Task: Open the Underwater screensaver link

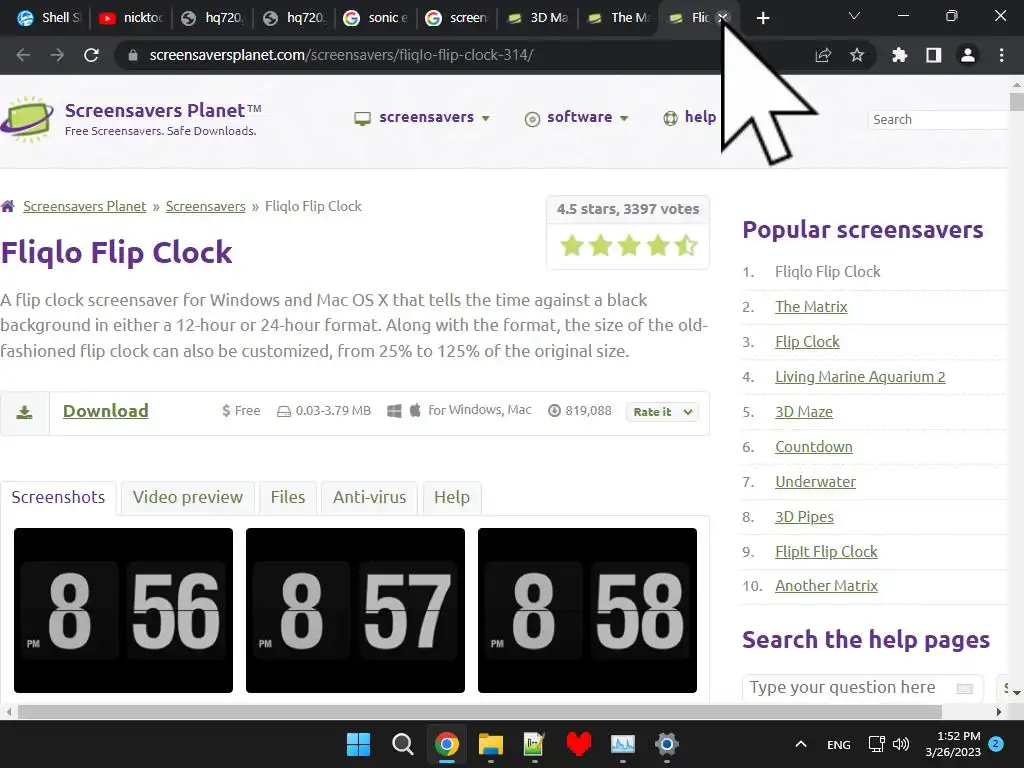Action: tap(815, 482)
